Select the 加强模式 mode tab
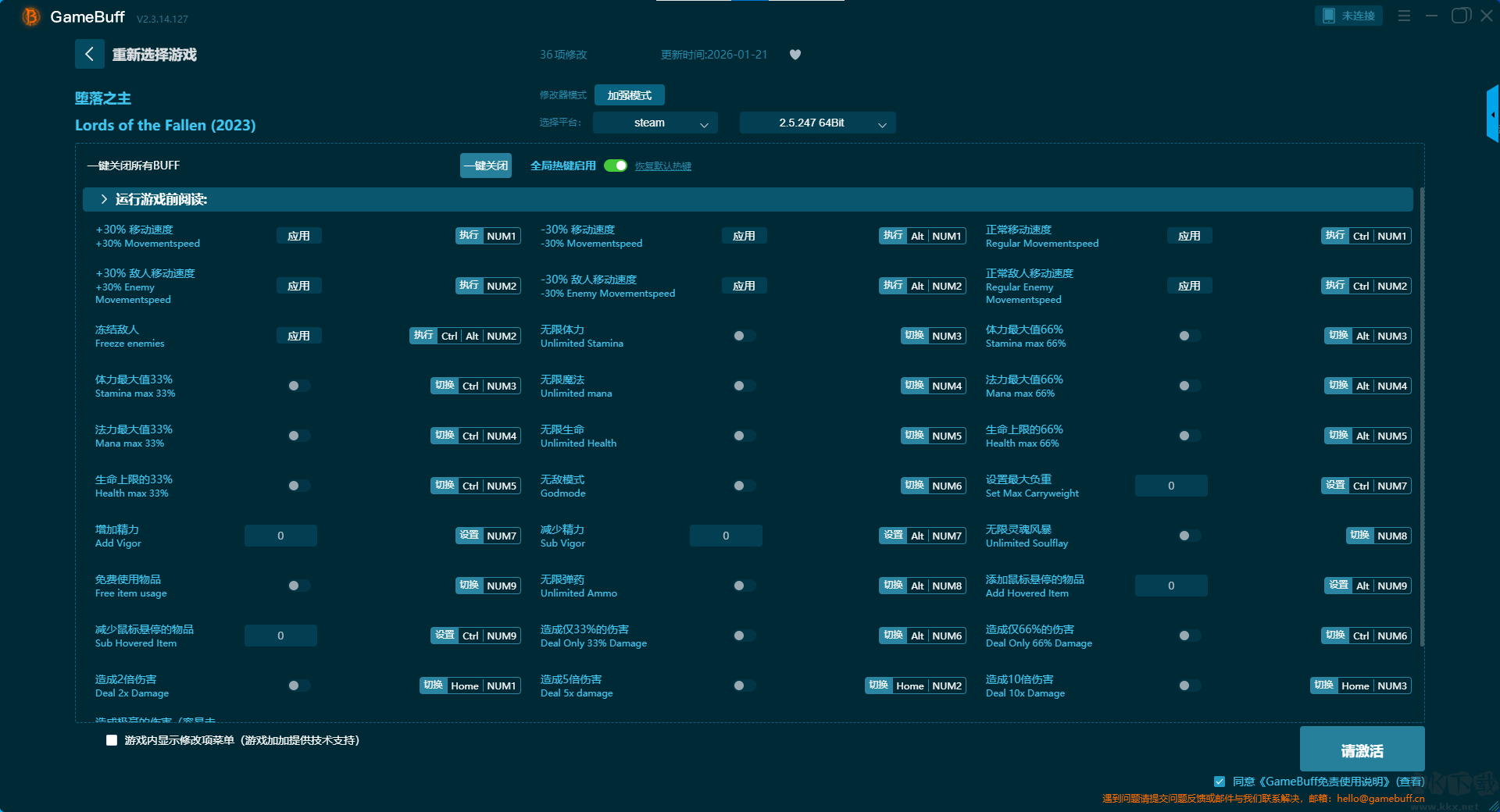Screen dimensions: 1500x812 pos(629,95)
